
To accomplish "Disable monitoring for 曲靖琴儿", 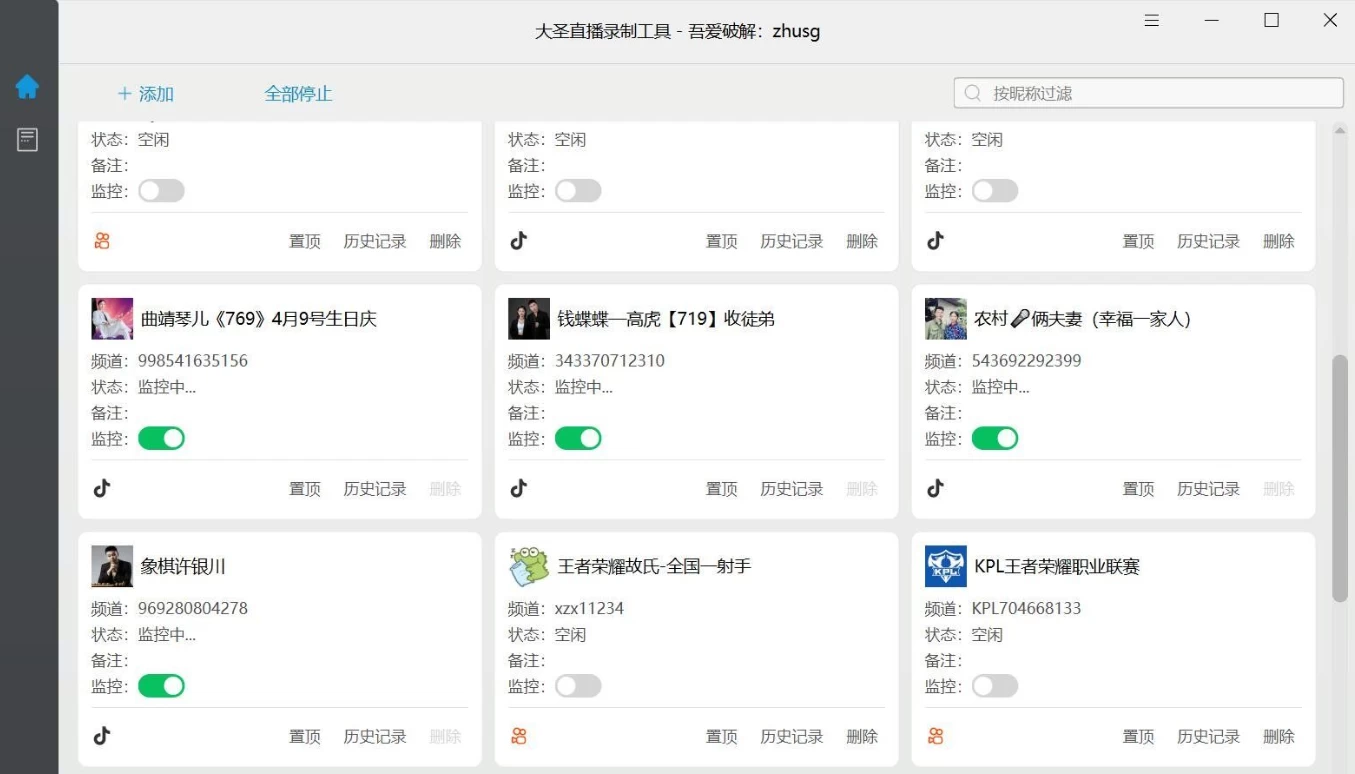I will coord(161,438).
